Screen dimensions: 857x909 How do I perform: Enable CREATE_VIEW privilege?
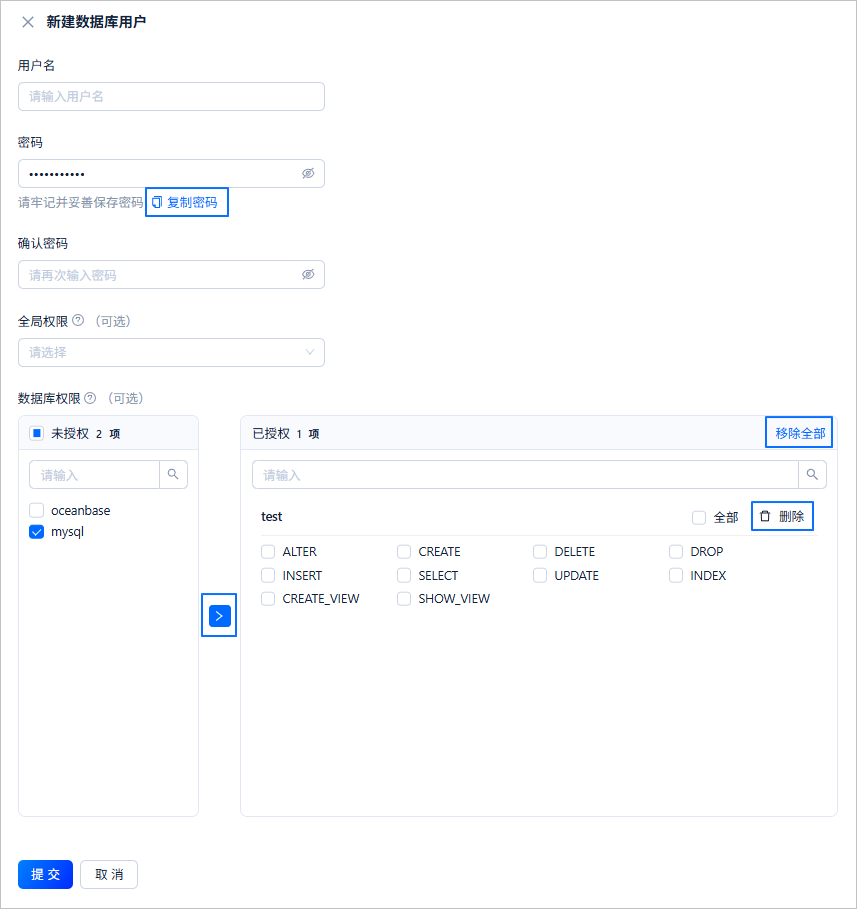268,598
